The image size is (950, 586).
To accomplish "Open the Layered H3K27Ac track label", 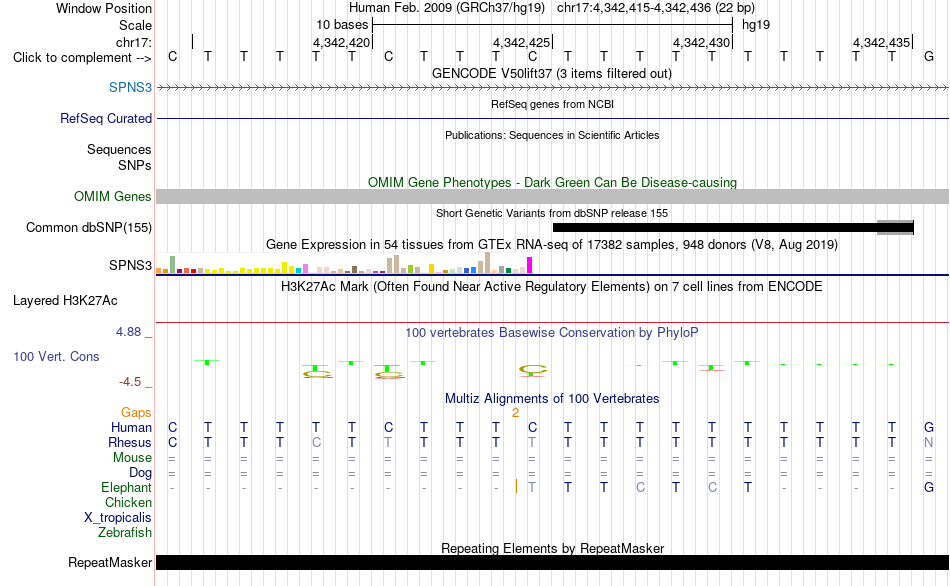I will pos(65,301).
